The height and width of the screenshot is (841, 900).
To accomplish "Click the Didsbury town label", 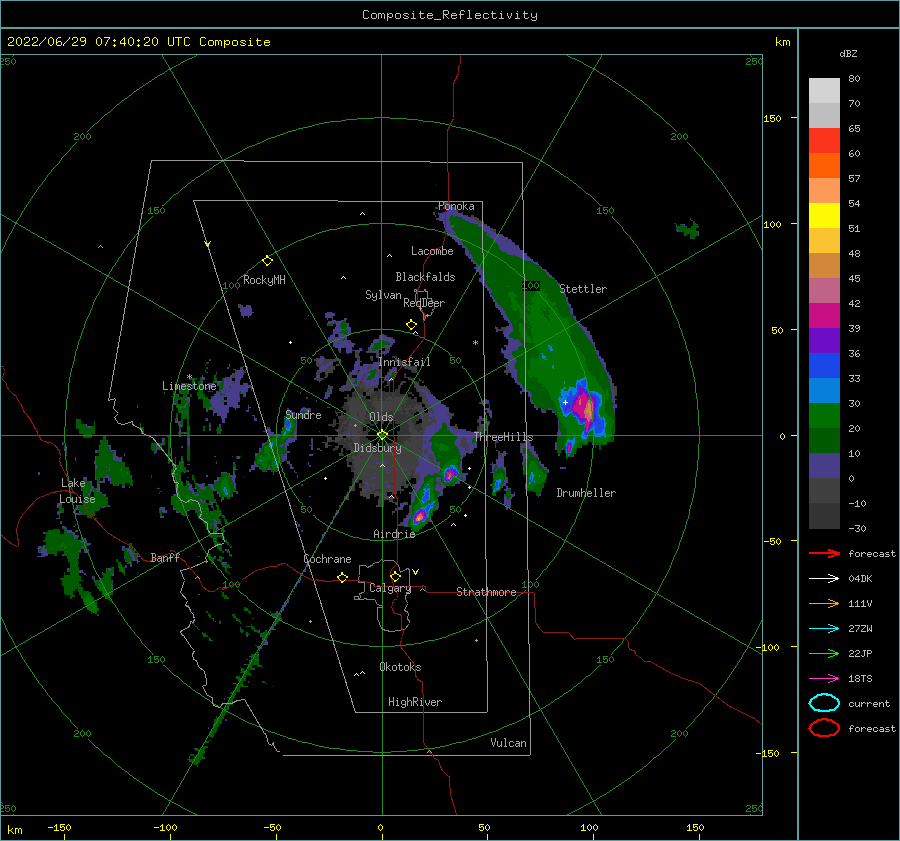I will coord(377,448).
